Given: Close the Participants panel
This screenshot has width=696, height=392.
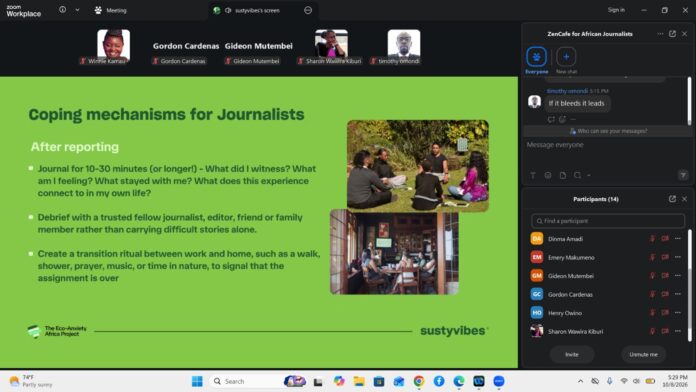Looking at the screenshot, I should [684, 199].
